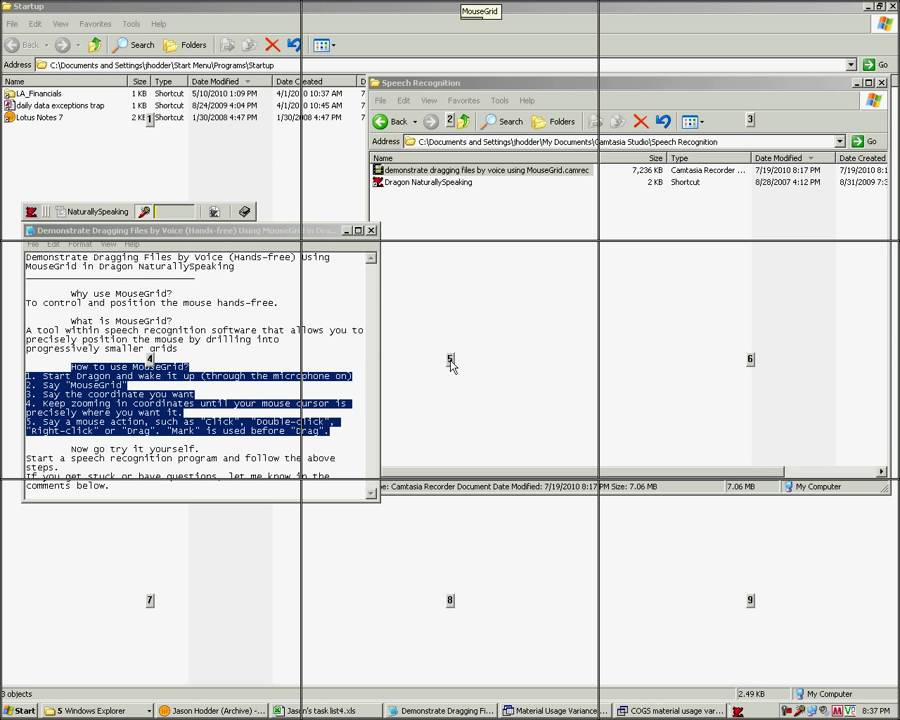Open View menu in Speech Recognition window
The image size is (900, 720).
click(429, 100)
